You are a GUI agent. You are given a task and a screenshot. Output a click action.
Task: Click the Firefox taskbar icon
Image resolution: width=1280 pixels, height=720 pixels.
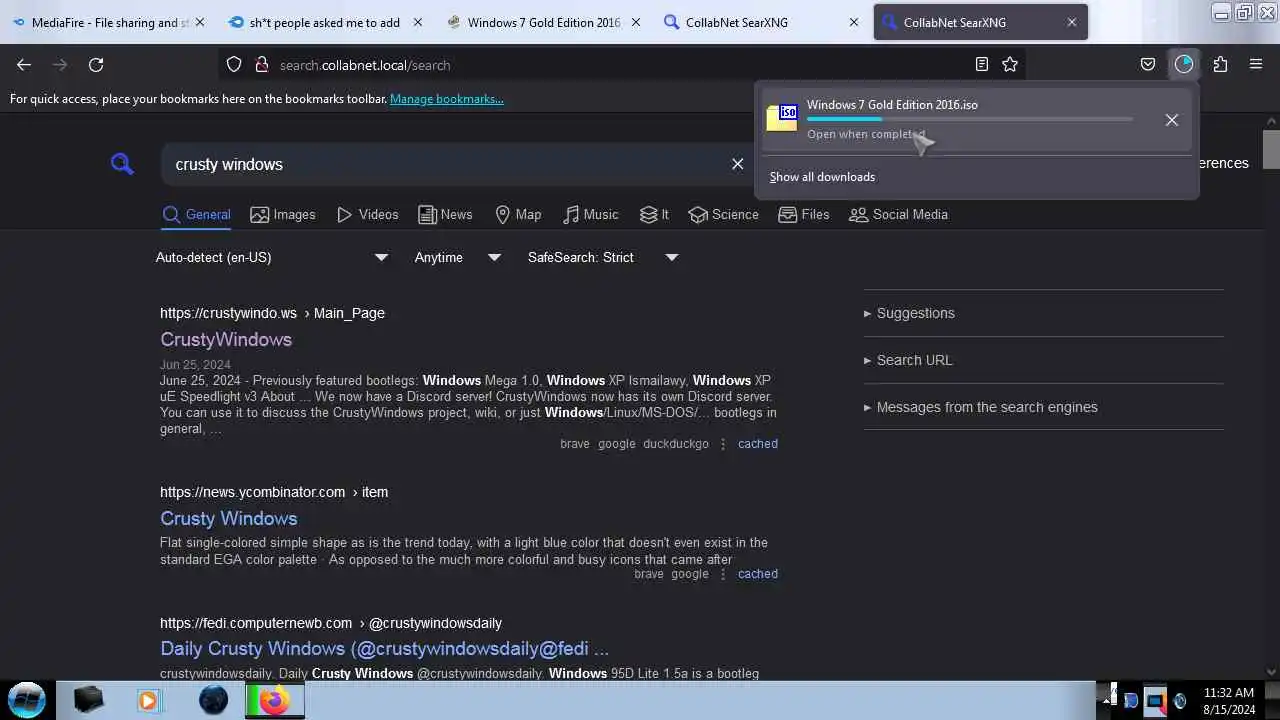point(274,700)
